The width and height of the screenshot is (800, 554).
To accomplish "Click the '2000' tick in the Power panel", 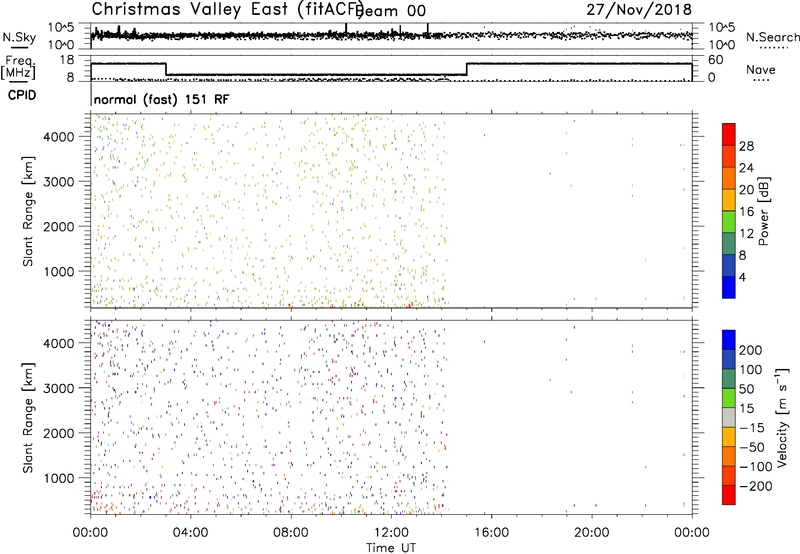I will coord(58,226).
